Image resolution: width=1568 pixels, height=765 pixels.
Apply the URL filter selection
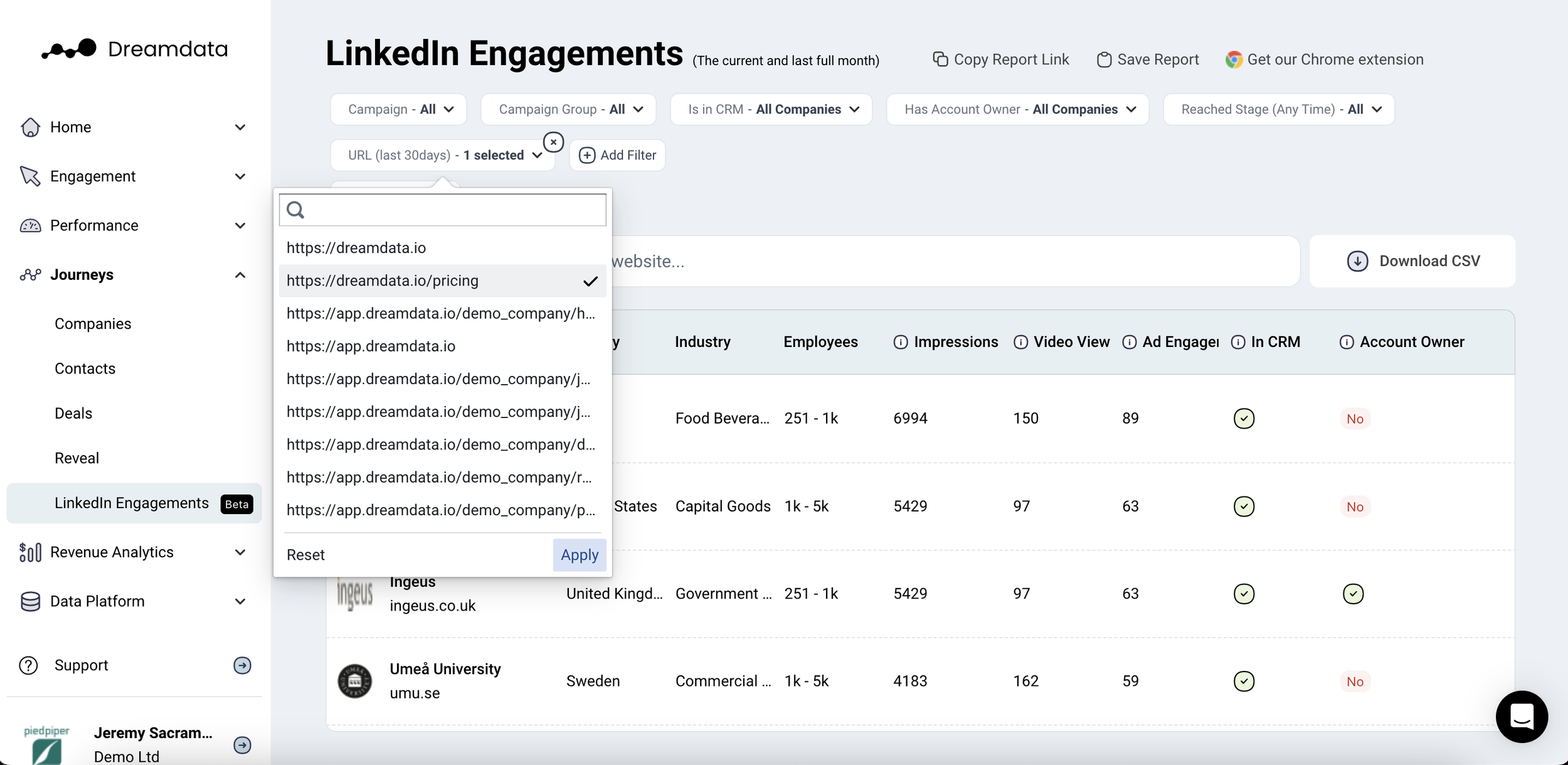pyautogui.click(x=579, y=555)
